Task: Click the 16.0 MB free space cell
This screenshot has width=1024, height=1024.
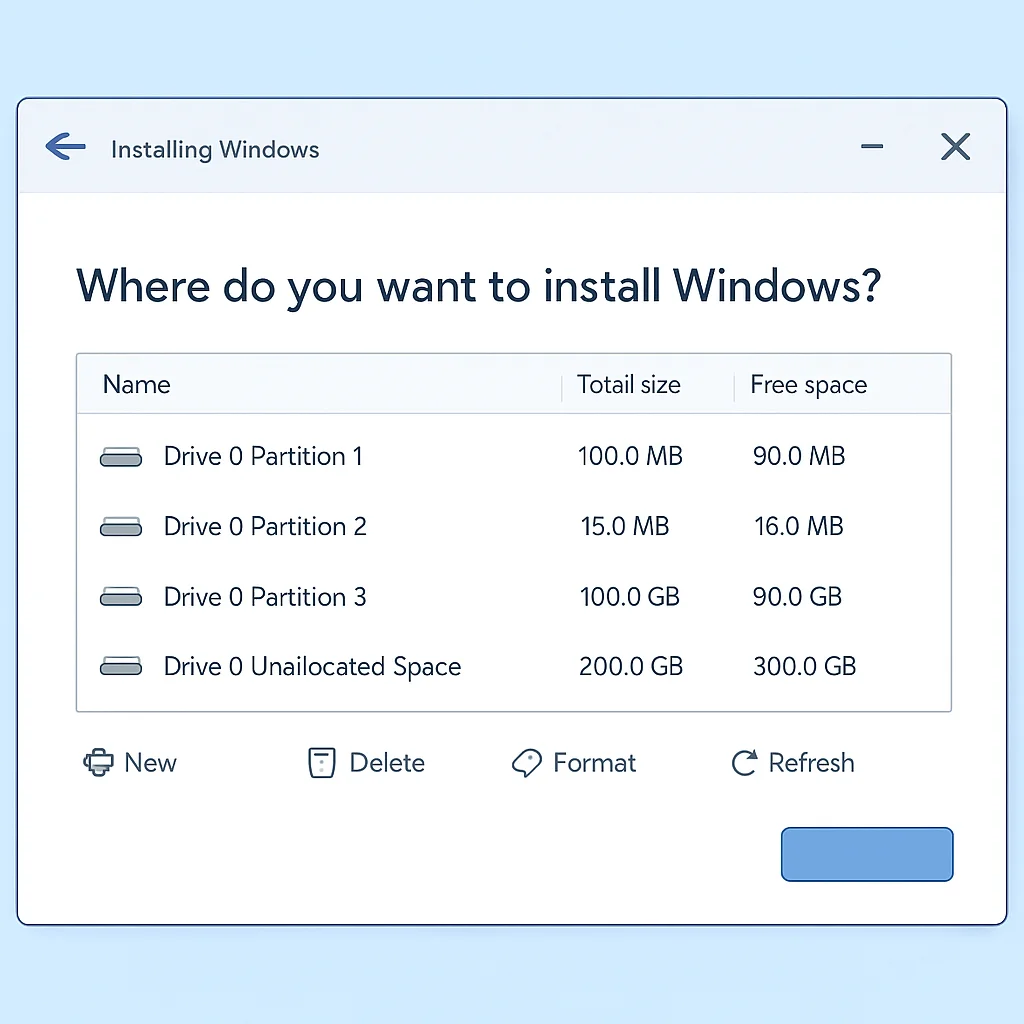Action: click(799, 526)
